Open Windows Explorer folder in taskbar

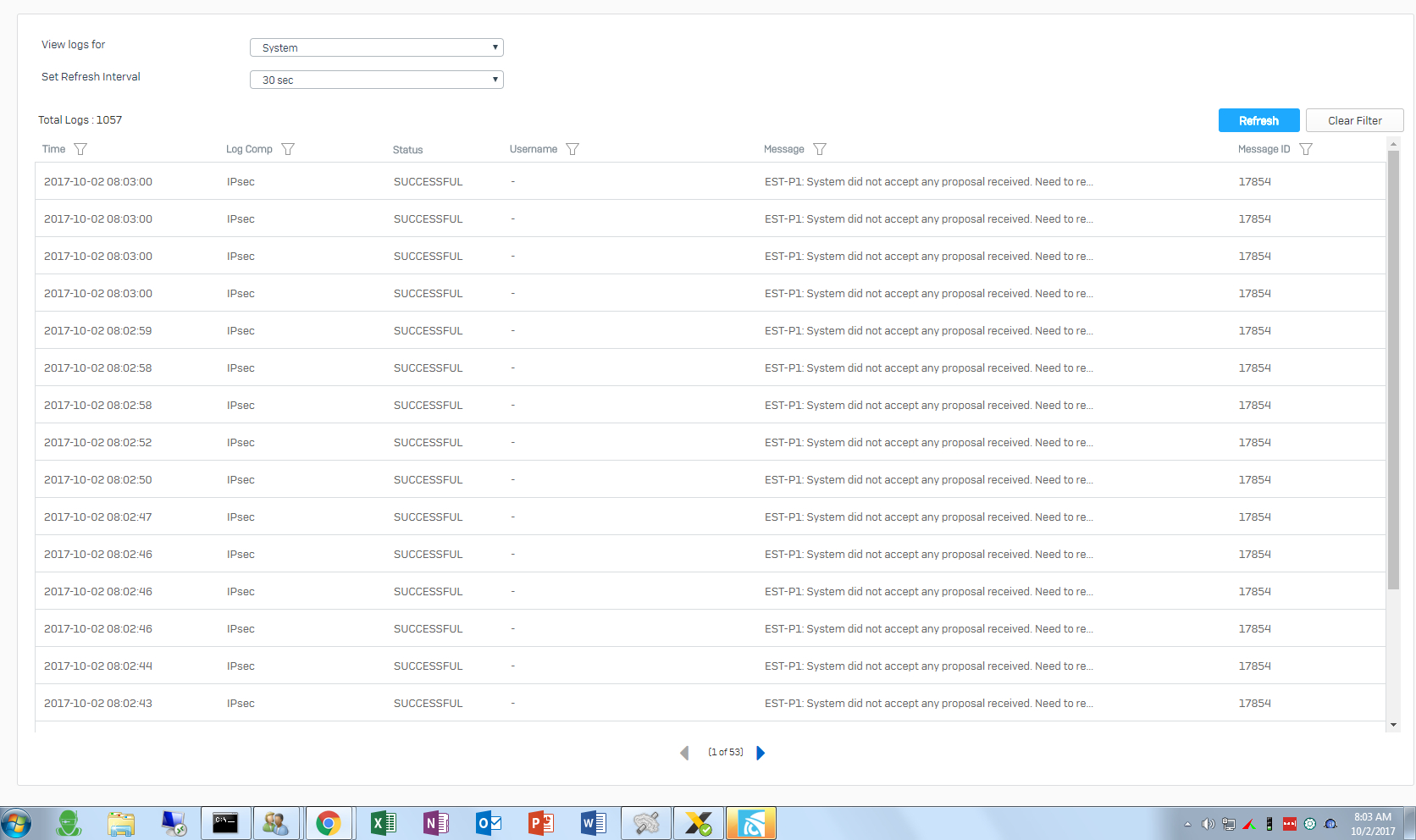click(121, 823)
